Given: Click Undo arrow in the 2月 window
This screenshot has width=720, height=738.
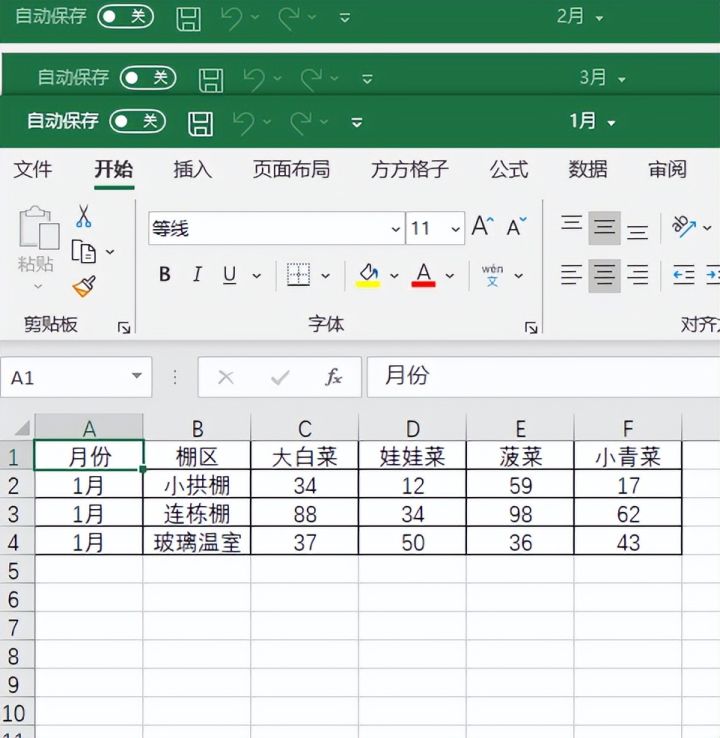Looking at the screenshot, I should point(232,18).
